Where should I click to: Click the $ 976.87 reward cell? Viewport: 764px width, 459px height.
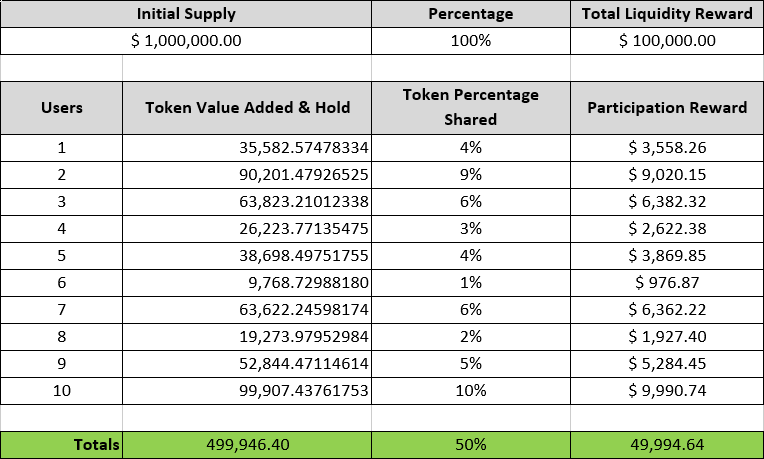(x=667, y=282)
